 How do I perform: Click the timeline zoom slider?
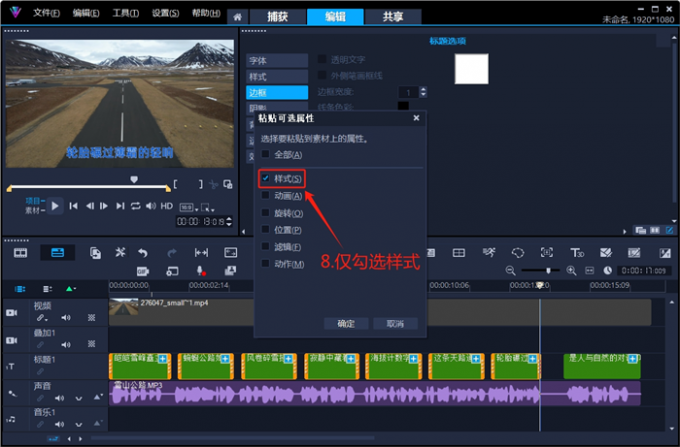(x=548, y=271)
